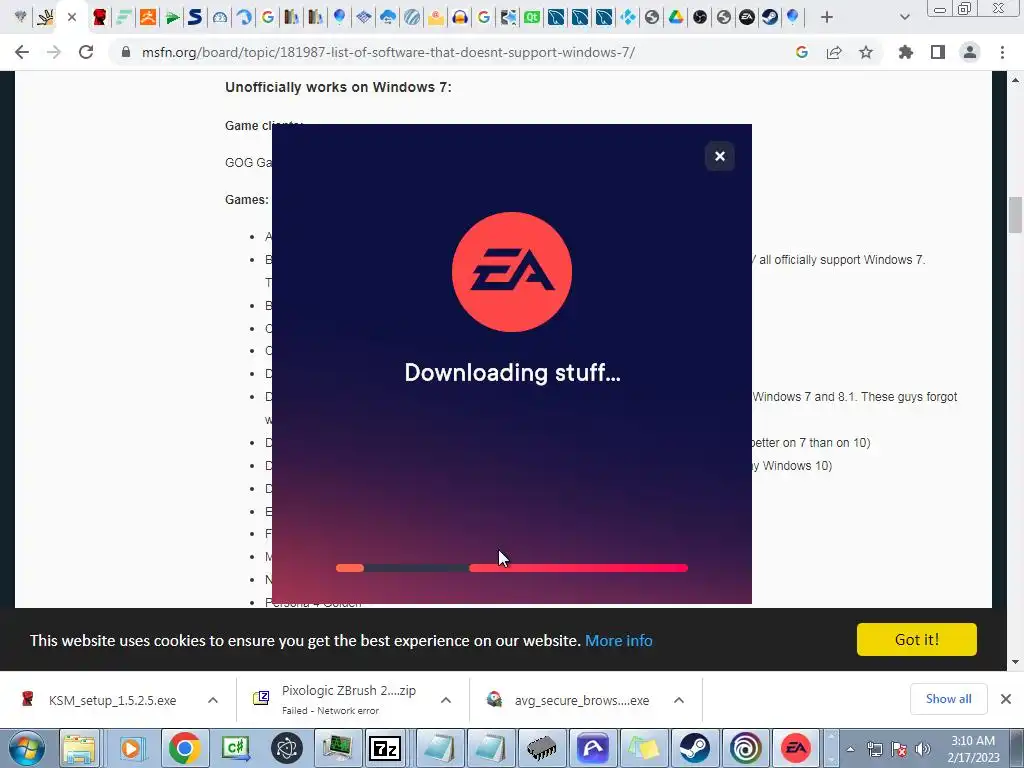Open the chip icon app in the taskbar

[541, 748]
